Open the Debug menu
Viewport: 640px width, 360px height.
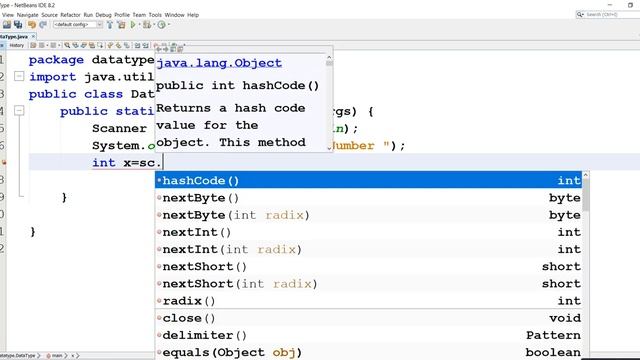point(103,15)
